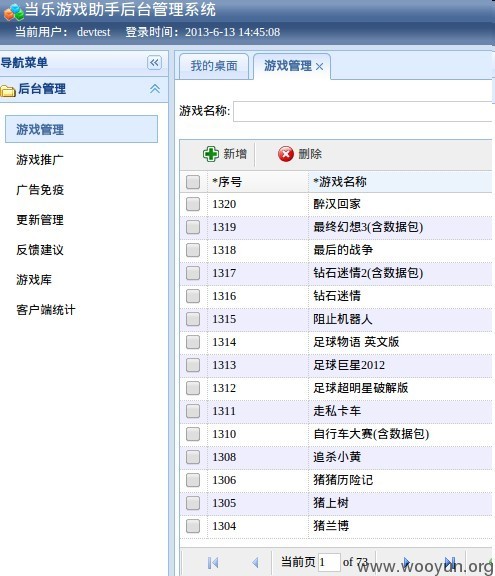Check the row 1304 猪兰博 checkbox
The height and width of the screenshot is (576, 495).
click(193, 526)
